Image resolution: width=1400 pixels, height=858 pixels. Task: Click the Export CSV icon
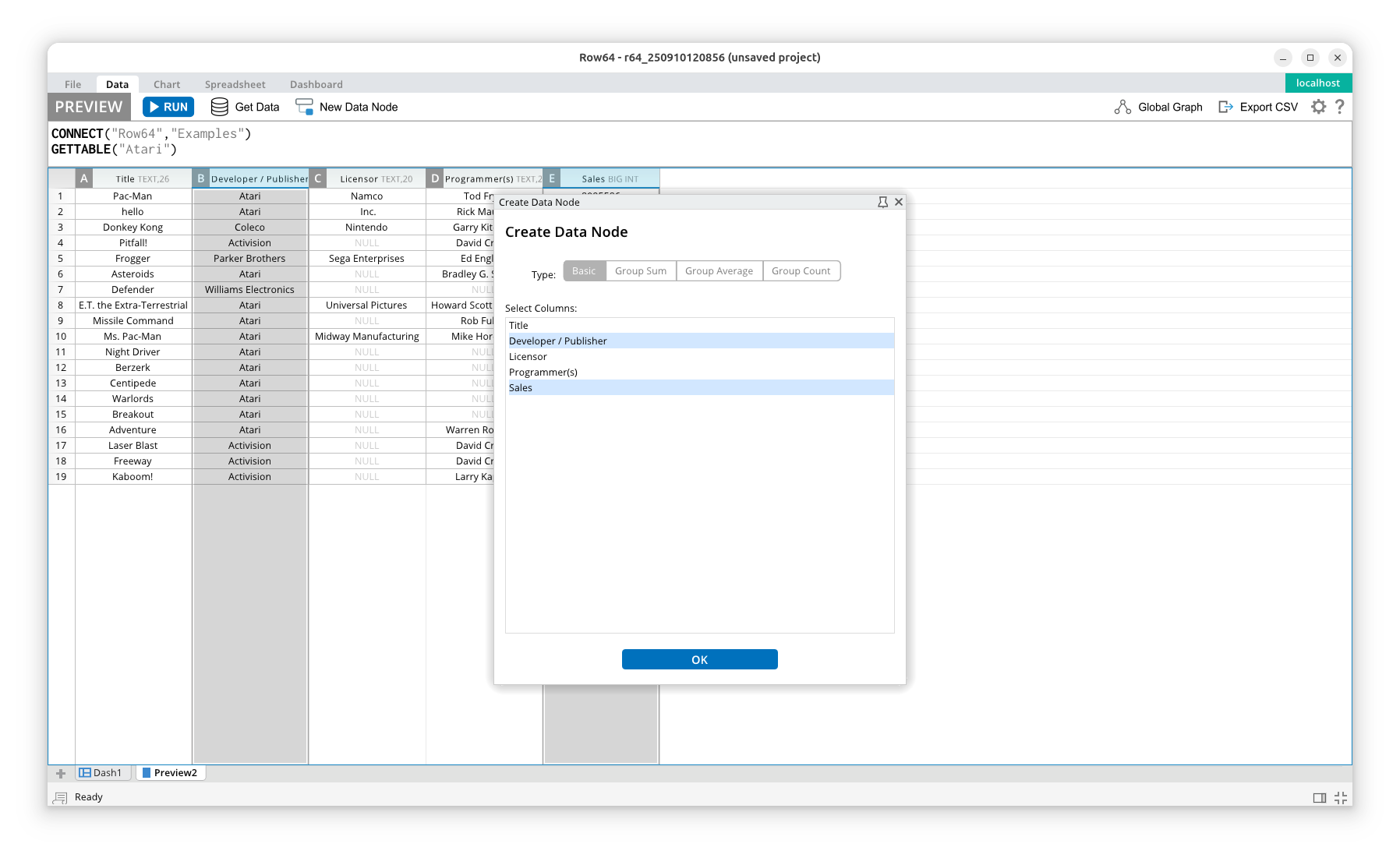[1225, 107]
